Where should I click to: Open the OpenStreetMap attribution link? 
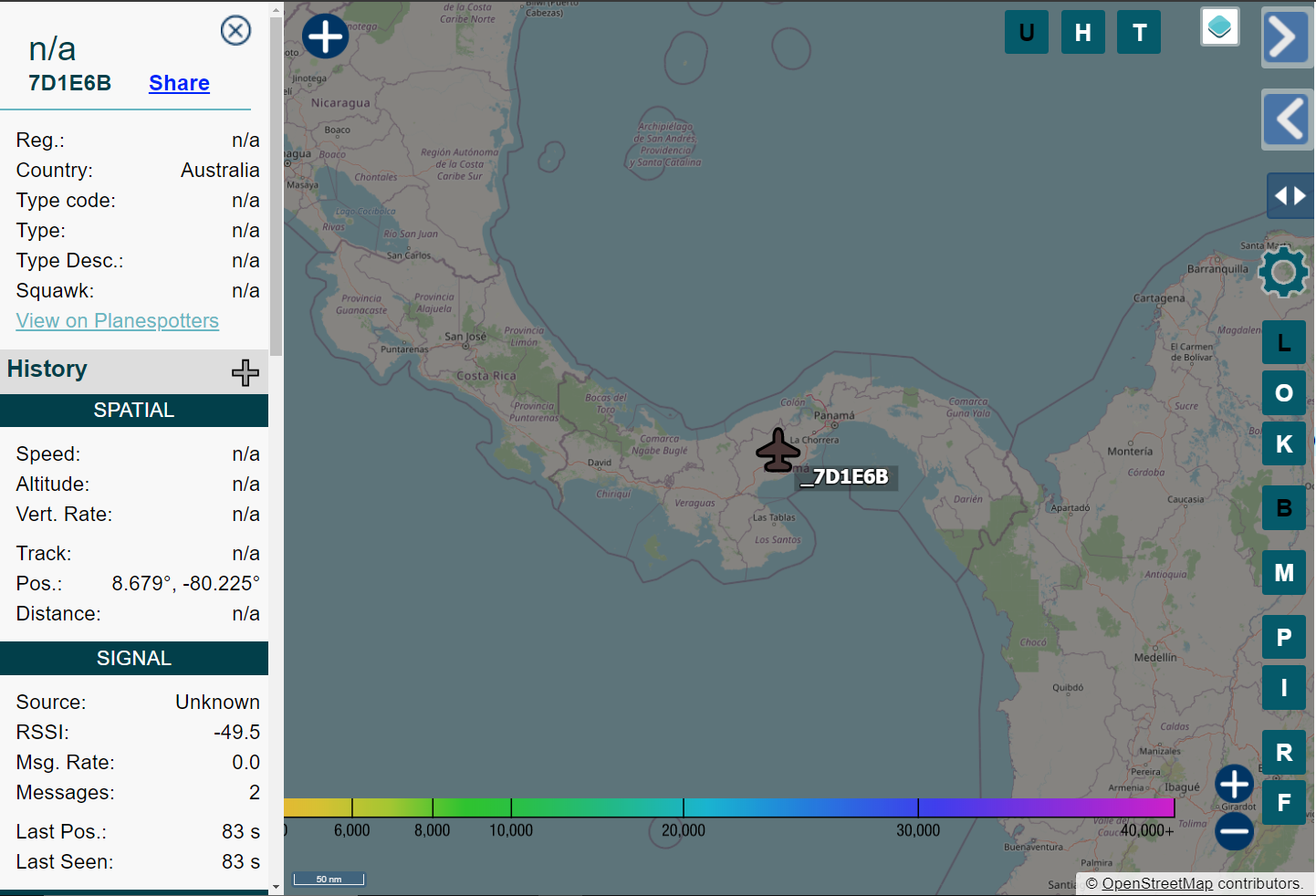1157,883
